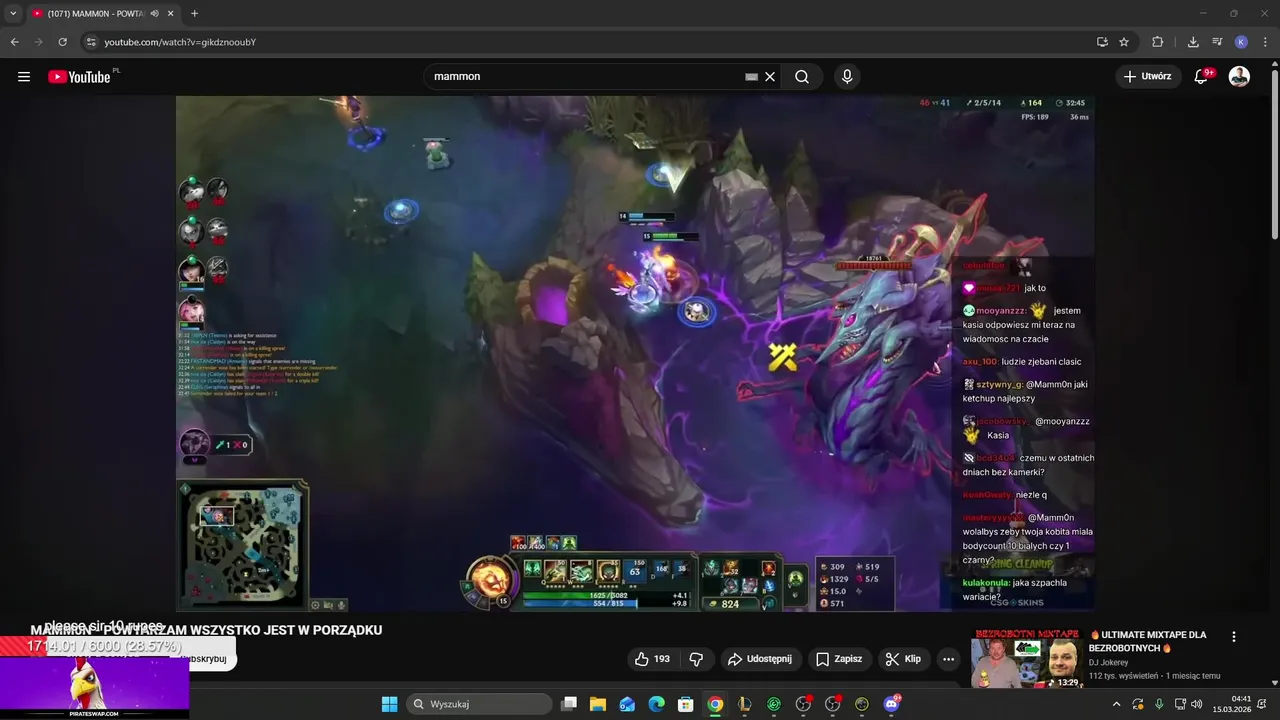Screen dimensions: 1280x720
Task: Start voice search with the microphone button
Action: click(x=847, y=77)
